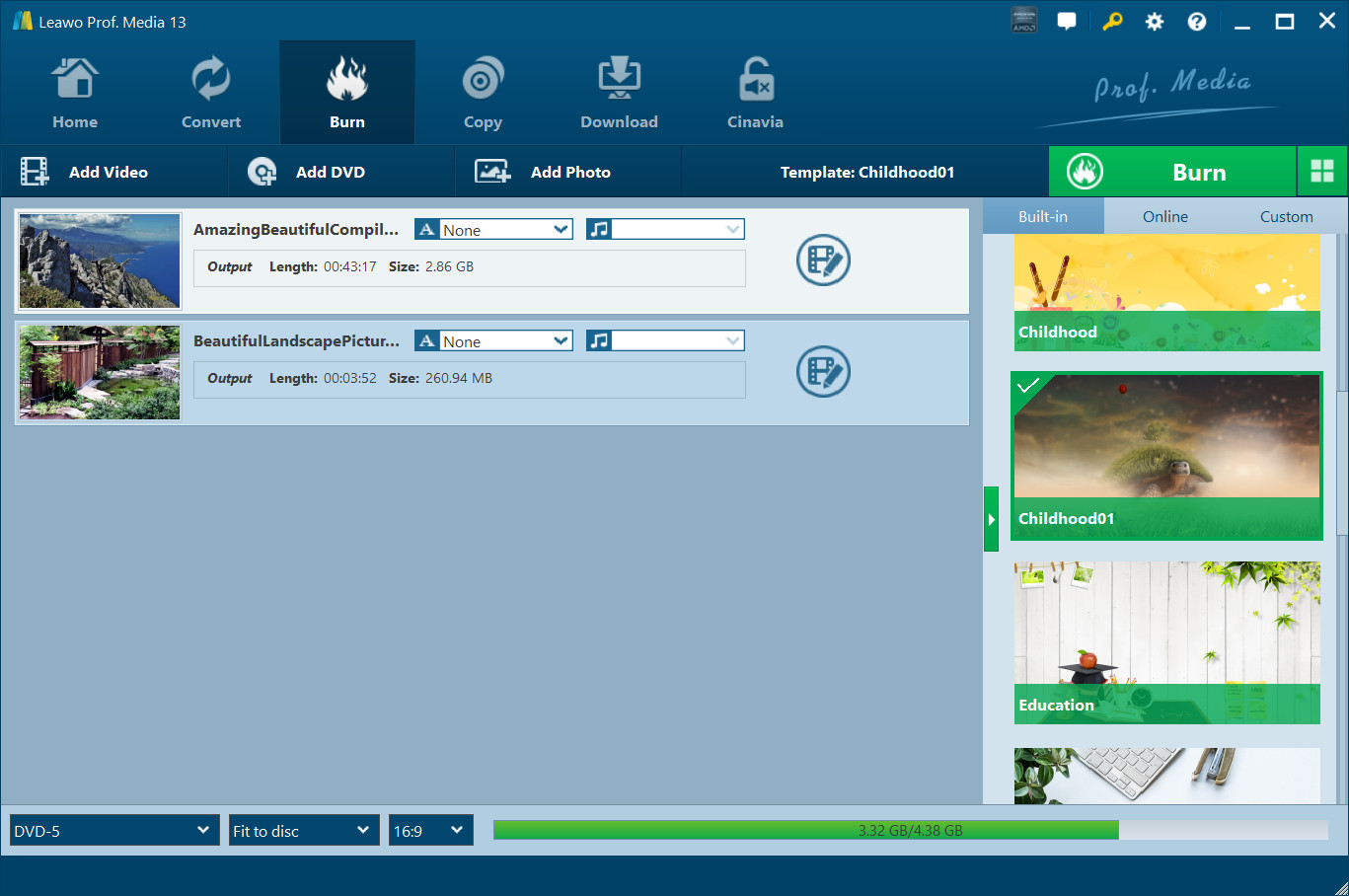Viewport: 1349px width, 896px height.
Task: Switch to the Online templates tab
Action: 1164,215
